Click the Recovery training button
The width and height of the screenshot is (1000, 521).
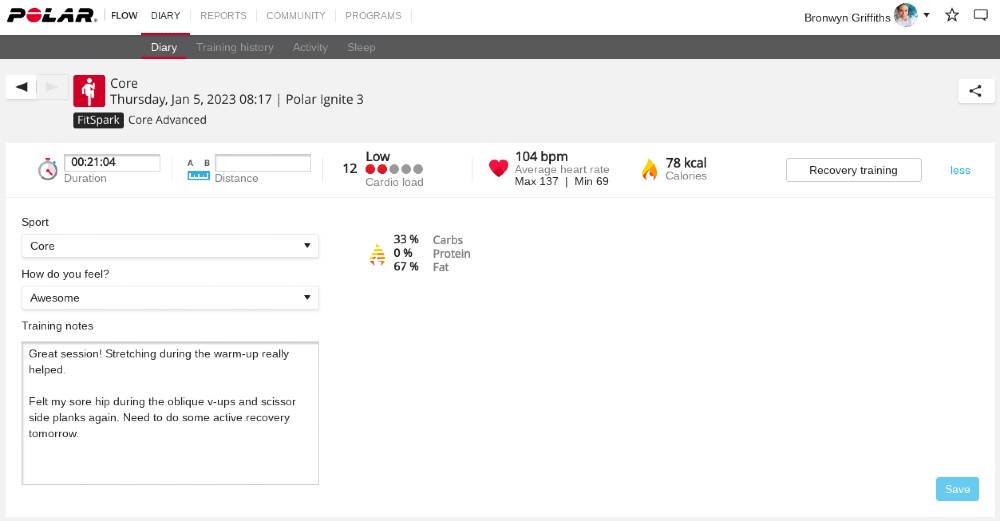click(852, 170)
